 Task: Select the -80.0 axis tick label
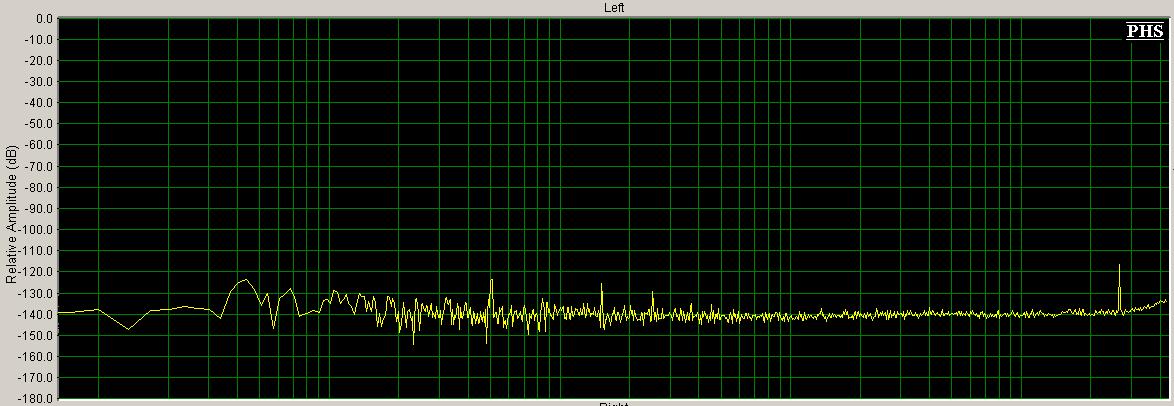(x=40, y=187)
